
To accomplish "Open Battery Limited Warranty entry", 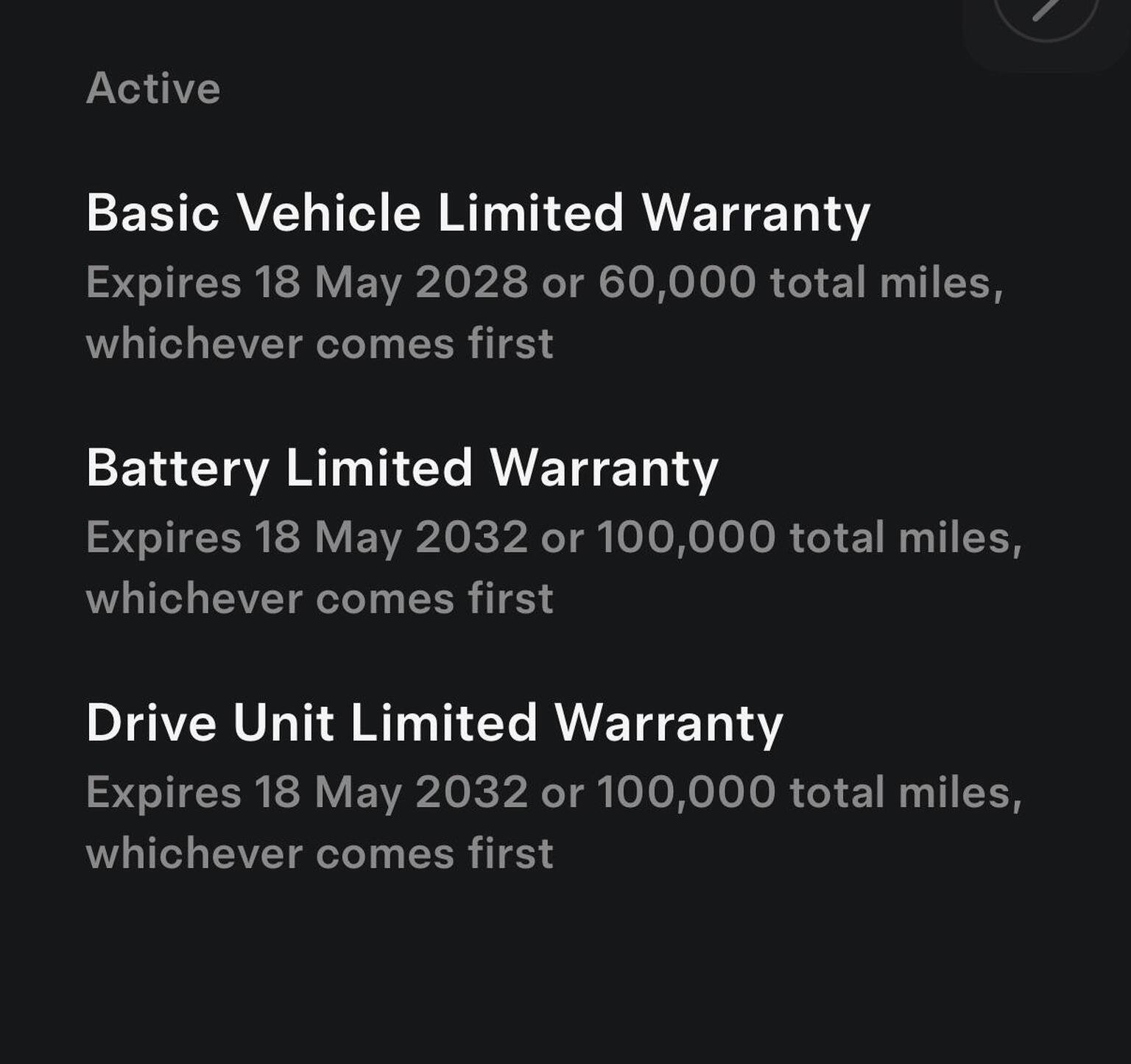I will pyautogui.click(x=402, y=468).
